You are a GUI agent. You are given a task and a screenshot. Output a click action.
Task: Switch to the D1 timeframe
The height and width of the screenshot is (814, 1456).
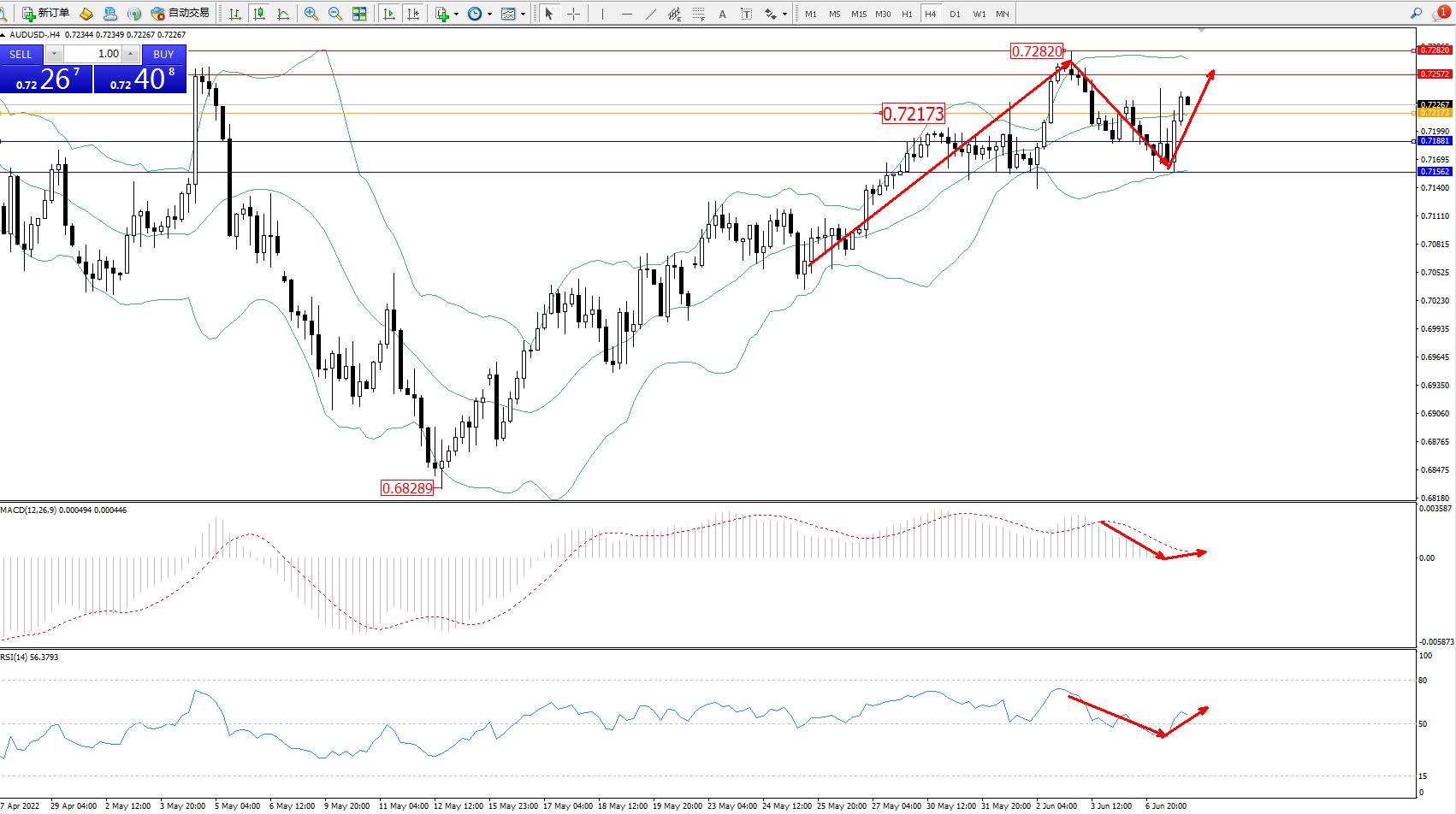[955, 14]
